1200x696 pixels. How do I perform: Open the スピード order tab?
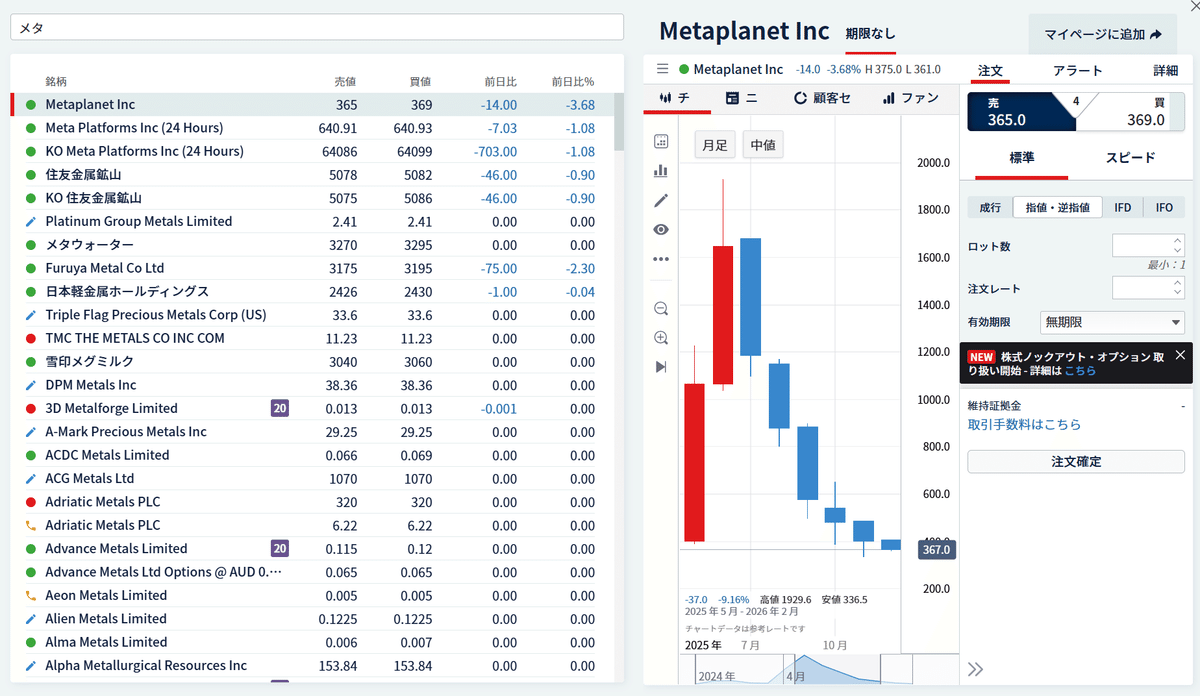(x=1130, y=158)
